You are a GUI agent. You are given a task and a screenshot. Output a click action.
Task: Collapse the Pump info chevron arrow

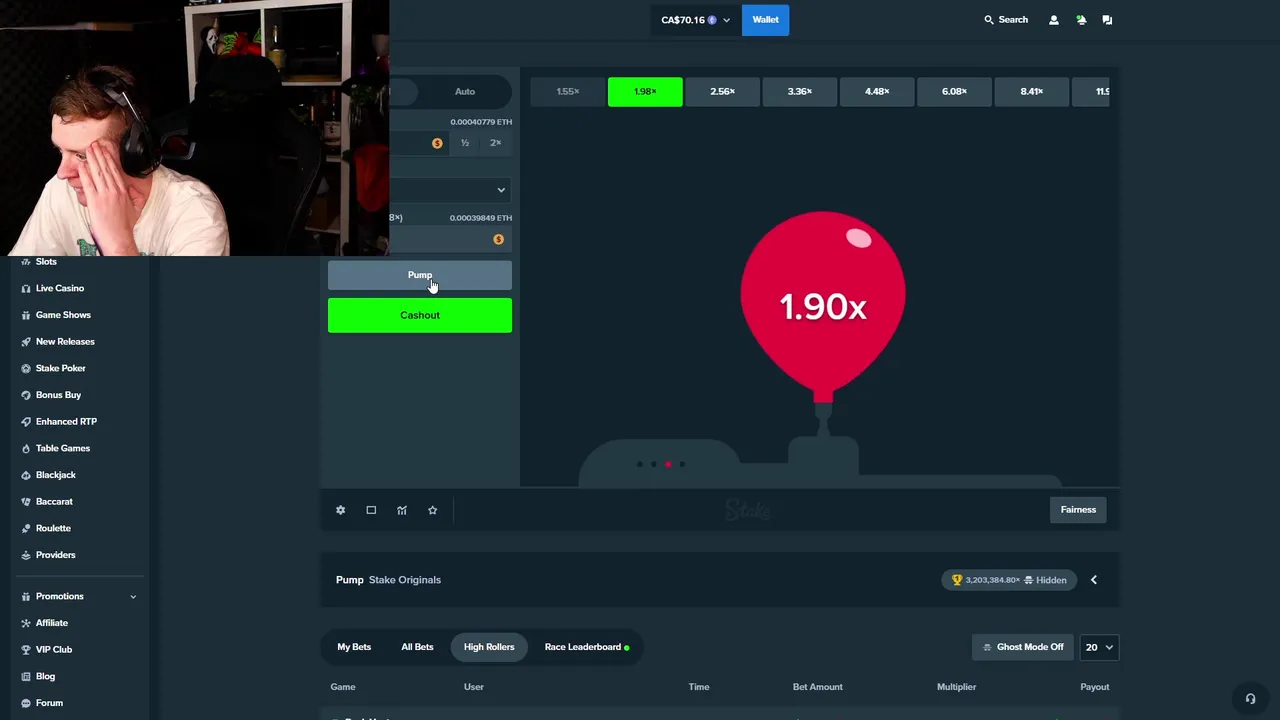click(1093, 580)
